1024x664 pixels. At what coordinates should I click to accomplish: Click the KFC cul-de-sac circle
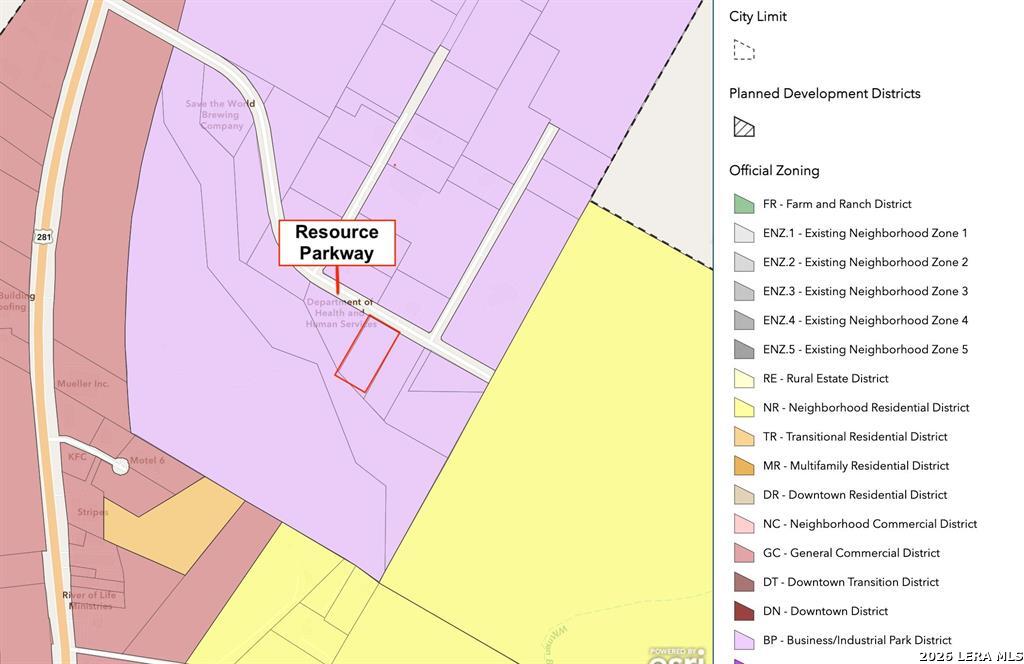tap(120, 465)
